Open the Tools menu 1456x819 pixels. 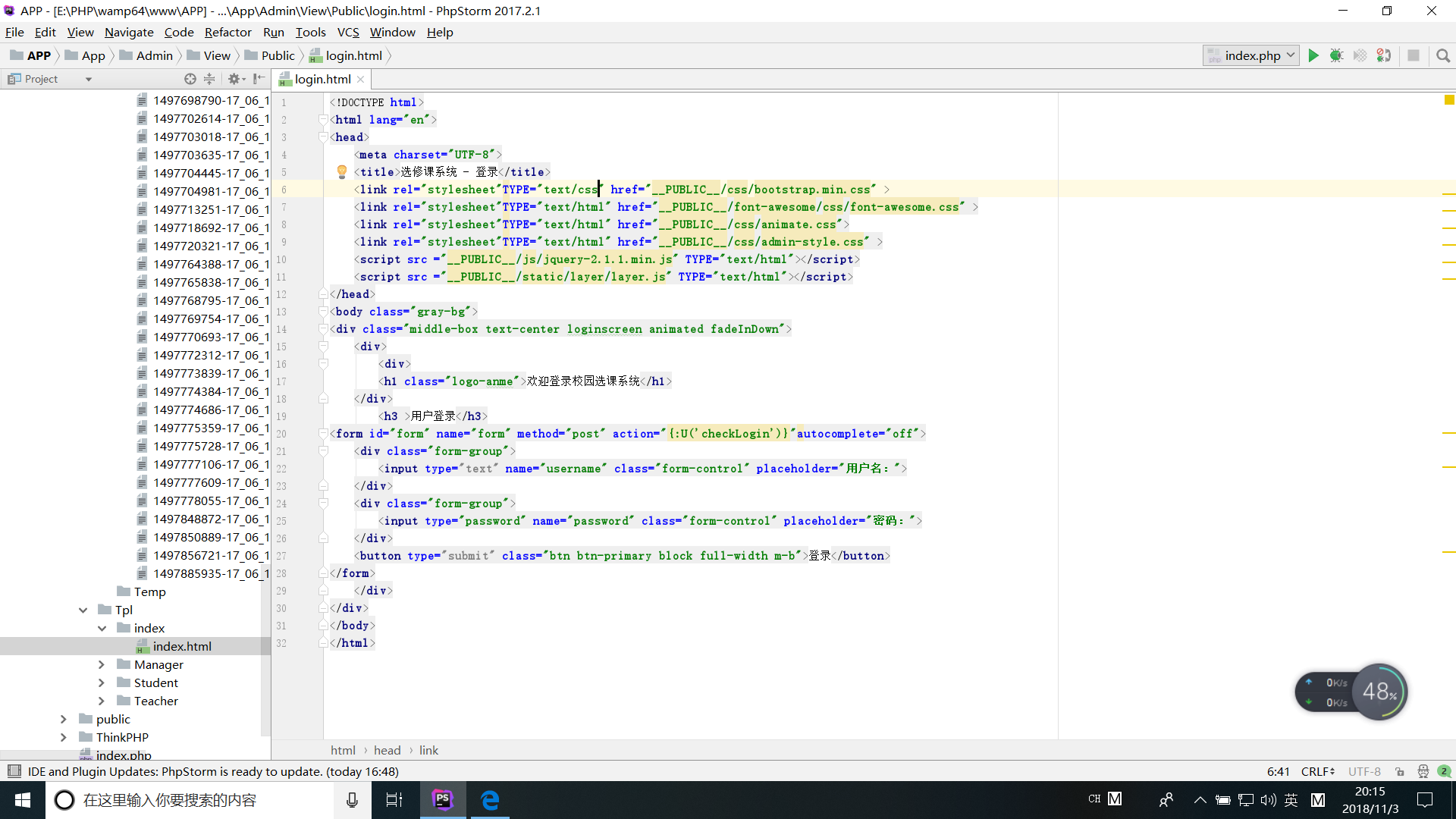point(310,32)
